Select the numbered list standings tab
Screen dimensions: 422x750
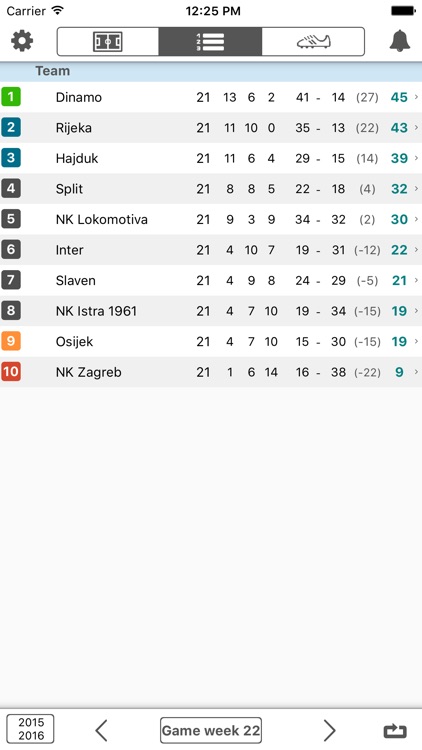coord(210,42)
